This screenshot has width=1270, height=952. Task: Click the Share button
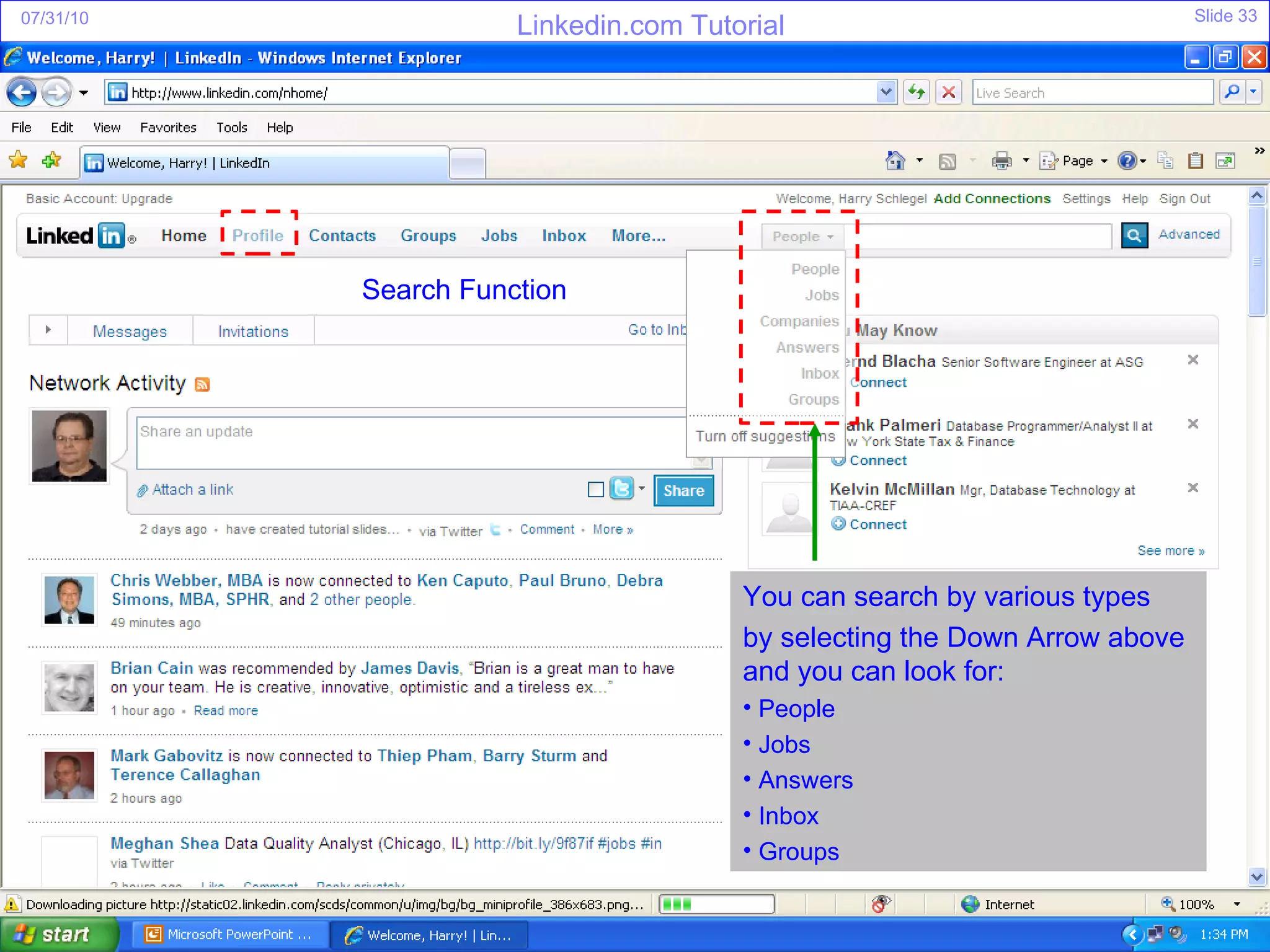point(683,490)
